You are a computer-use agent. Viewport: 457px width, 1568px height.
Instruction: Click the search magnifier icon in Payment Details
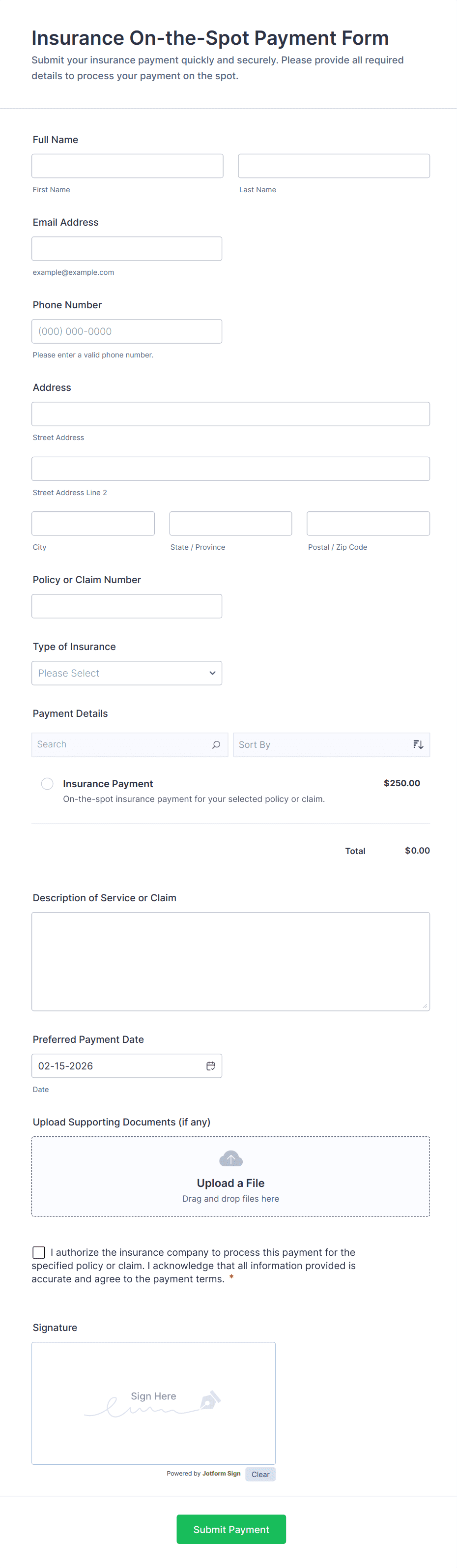tap(216, 744)
